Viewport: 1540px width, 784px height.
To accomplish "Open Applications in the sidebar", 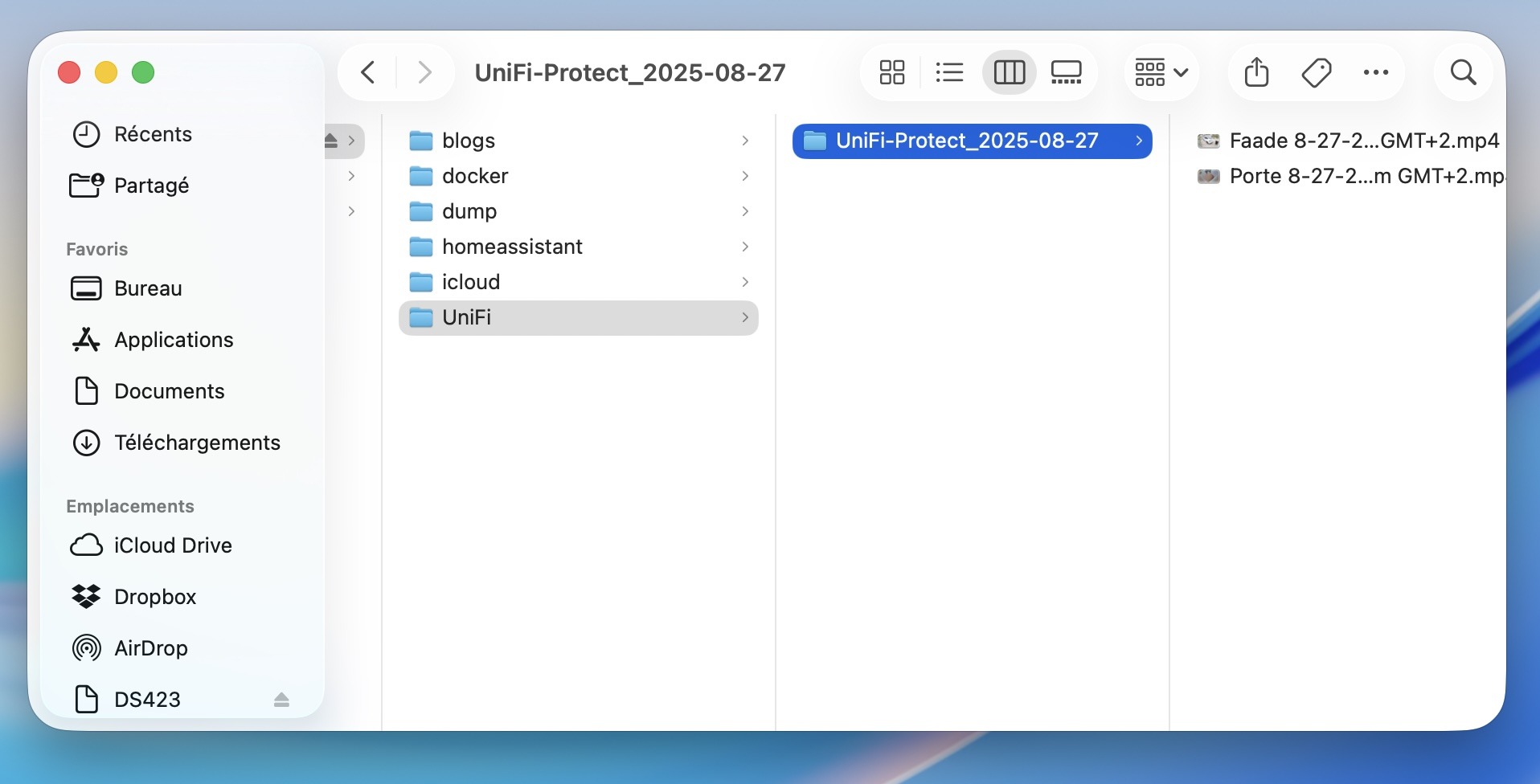I will 183,340.
